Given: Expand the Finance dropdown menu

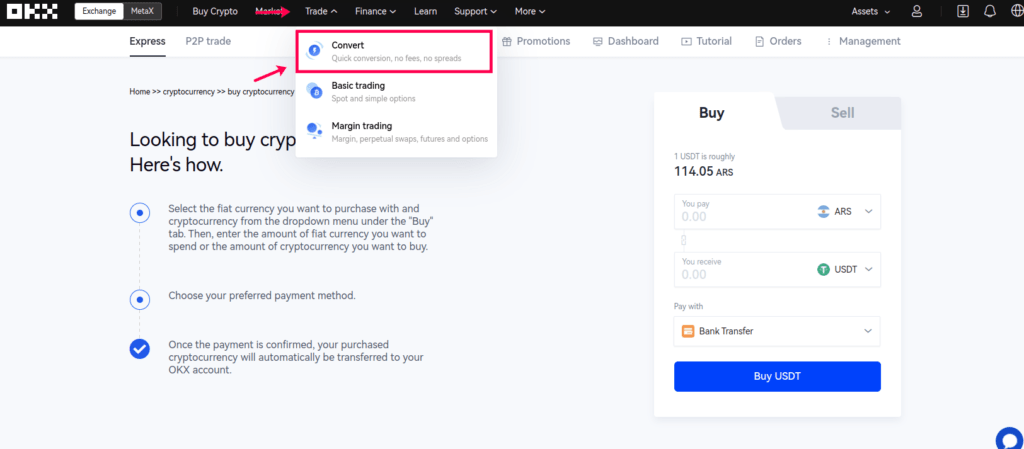Looking at the screenshot, I should (376, 11).
